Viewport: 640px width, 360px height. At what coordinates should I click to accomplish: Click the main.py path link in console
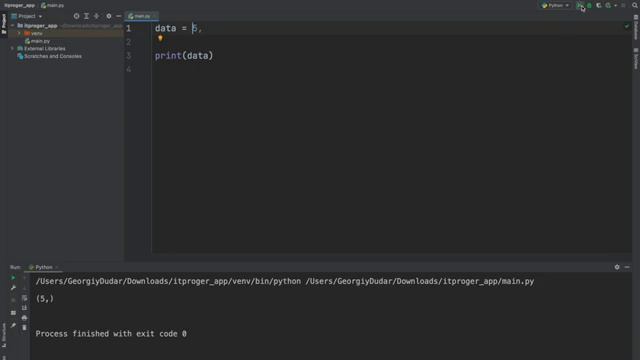(x=420, y=281)
